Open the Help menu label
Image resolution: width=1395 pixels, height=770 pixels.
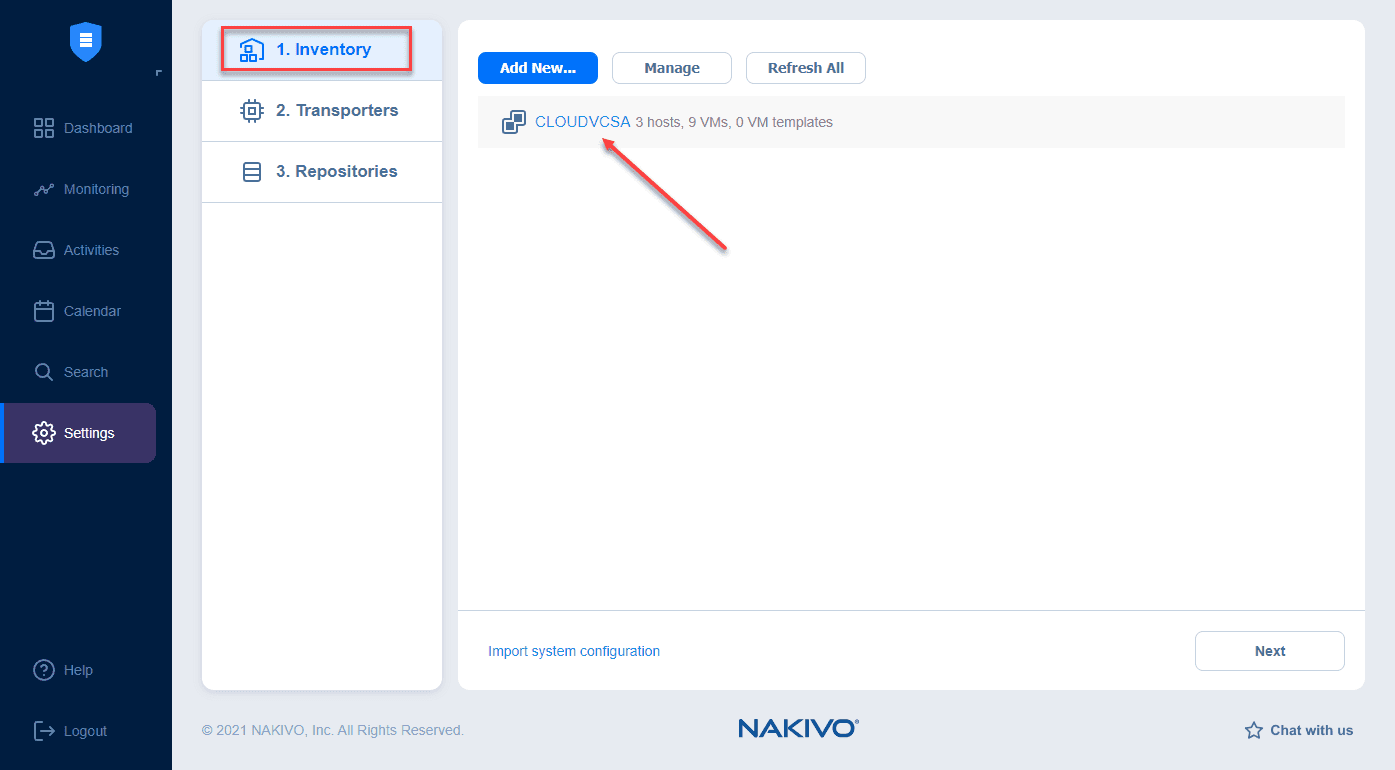(78, 670)
